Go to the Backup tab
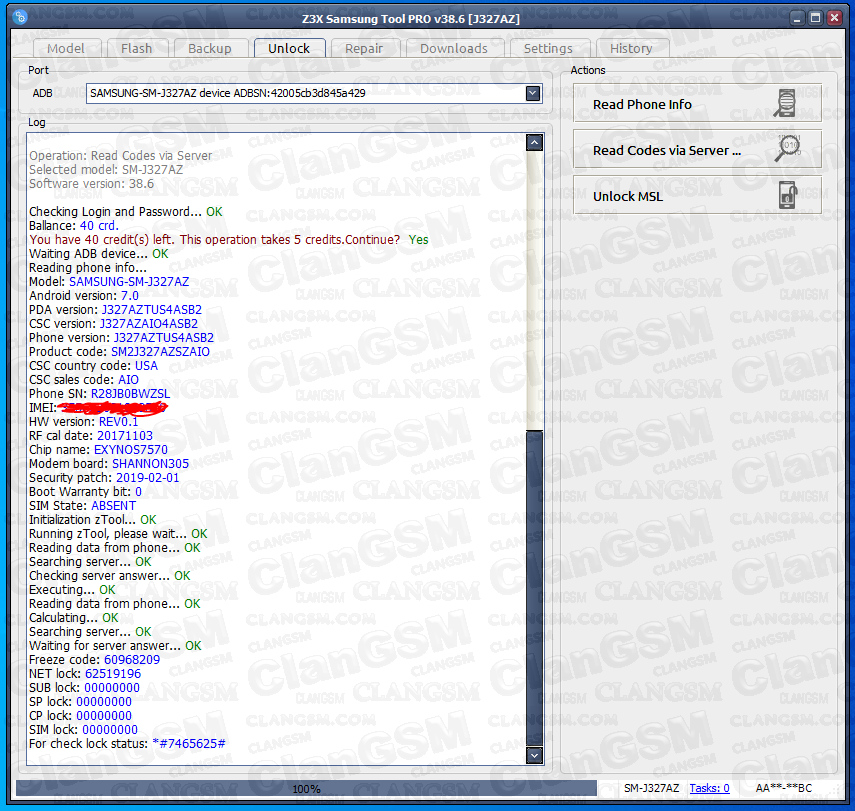The width and height of the screenshot is (855, 811). pos(210,49)
